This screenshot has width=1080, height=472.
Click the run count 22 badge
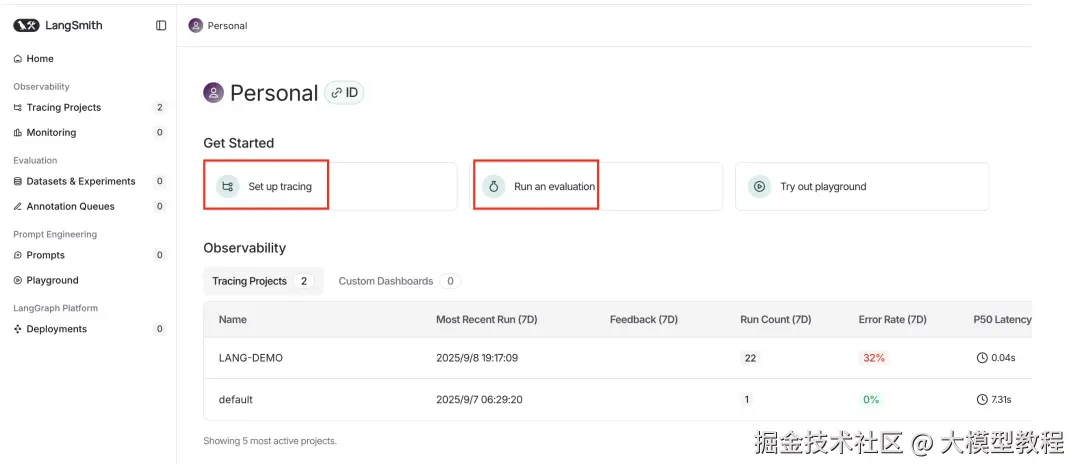pos(750,358)
